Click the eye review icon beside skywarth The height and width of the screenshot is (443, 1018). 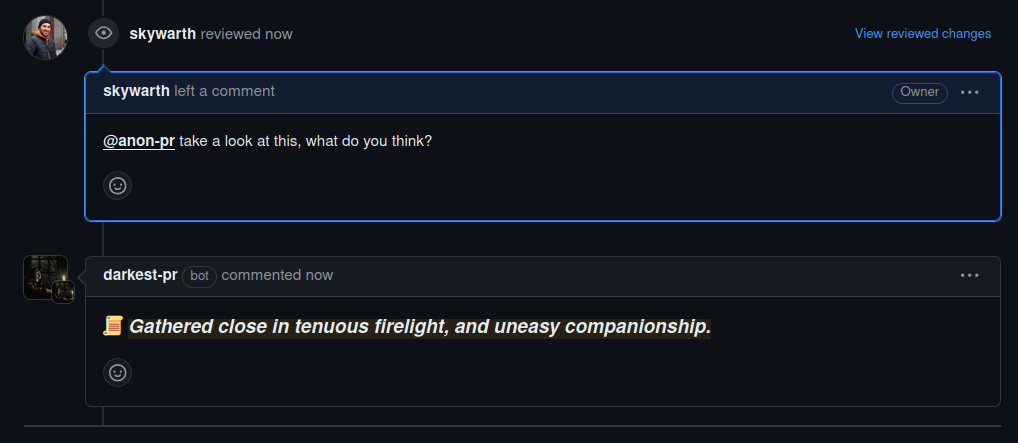(103, 33)
